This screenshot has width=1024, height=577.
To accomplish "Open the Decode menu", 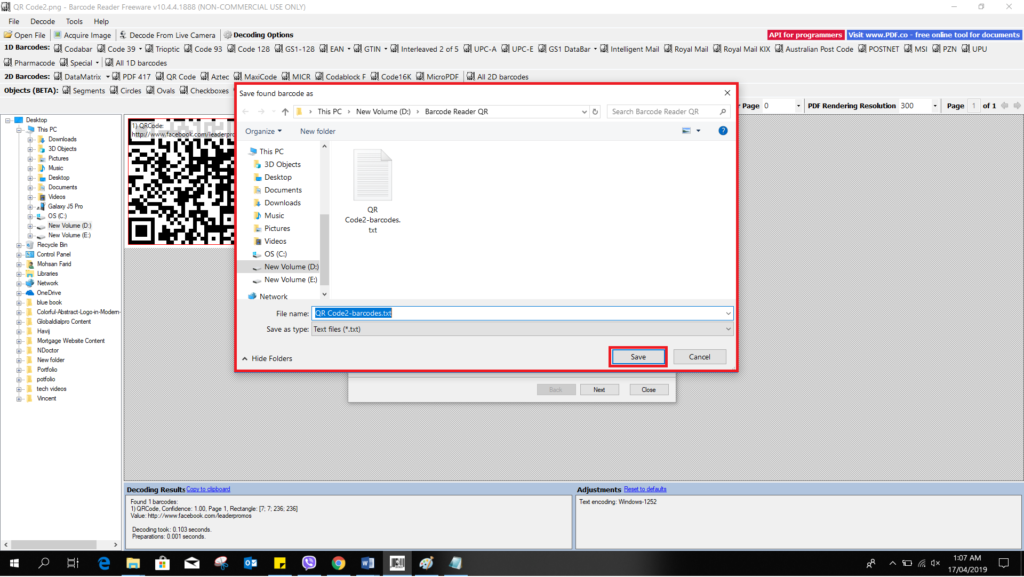I will [x=43, y=21].
